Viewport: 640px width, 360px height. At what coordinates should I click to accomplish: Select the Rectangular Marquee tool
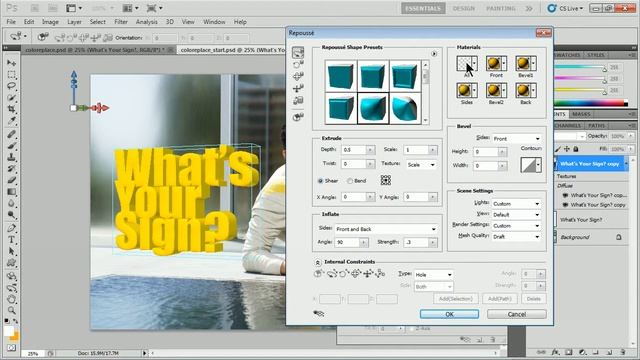(x=11, y=75)
